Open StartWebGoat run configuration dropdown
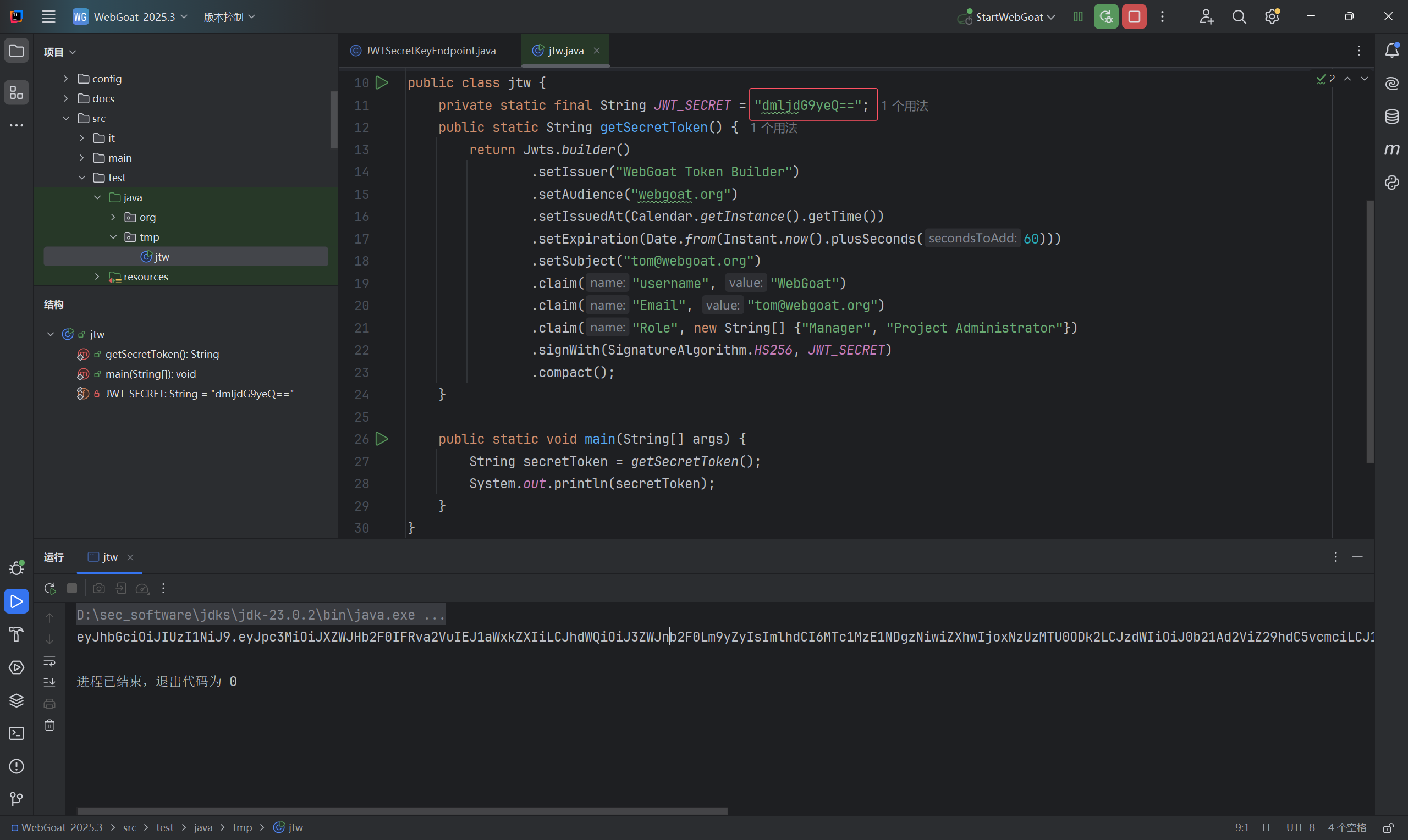The width and height of the screenshot is (1408, 840). coord(1006,17)
